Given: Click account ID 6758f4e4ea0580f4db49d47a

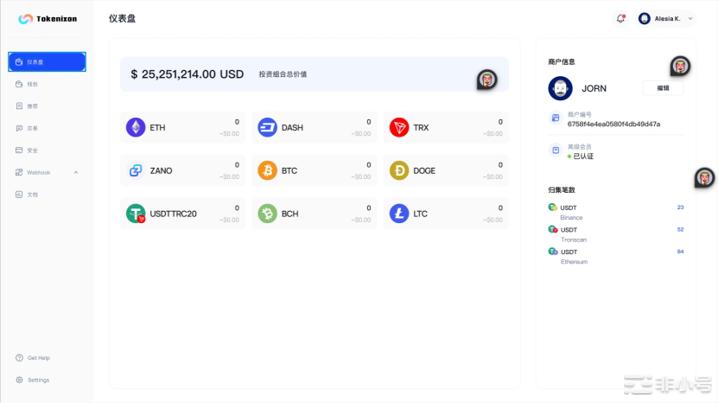Looking at the screenshot, I should pos(614,124).
